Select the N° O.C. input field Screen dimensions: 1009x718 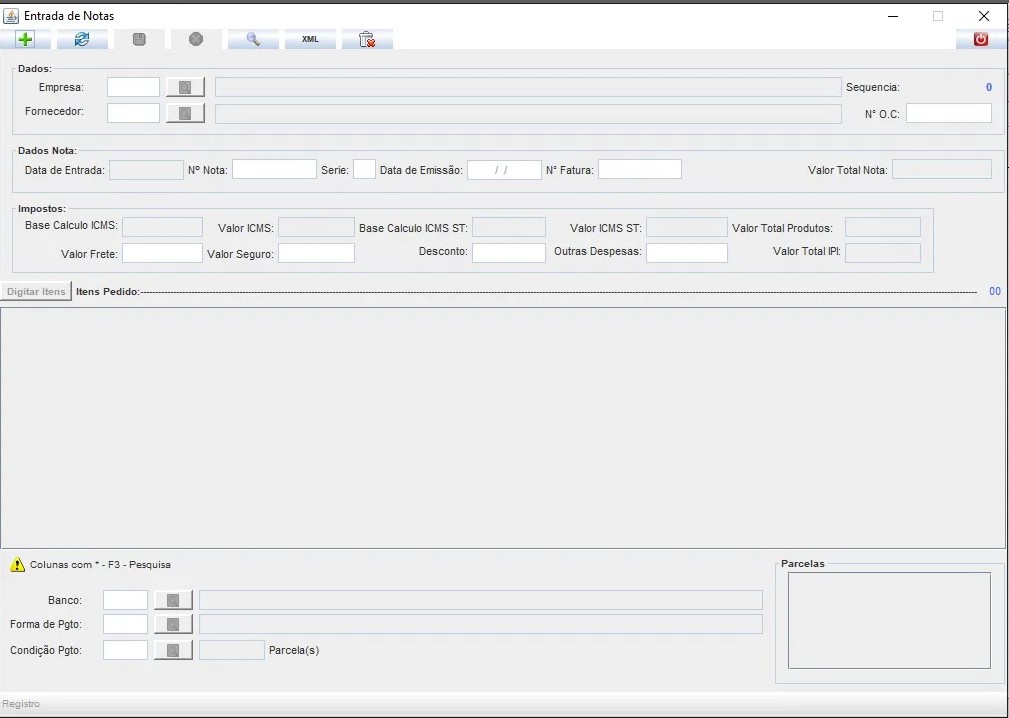(948, 113)
